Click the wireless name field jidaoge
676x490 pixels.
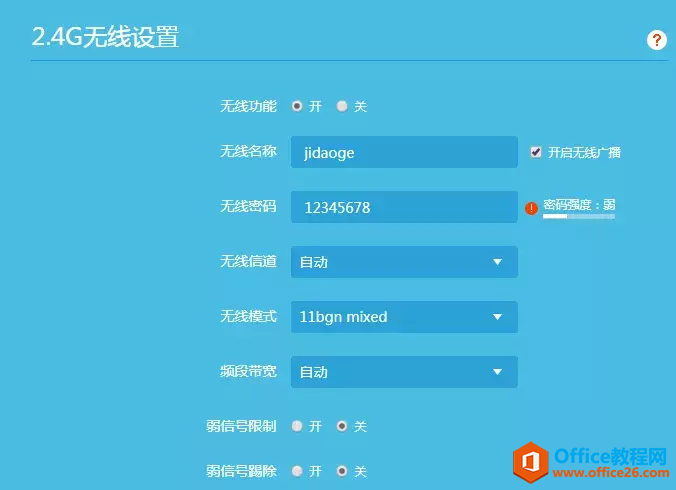[404, 152]
